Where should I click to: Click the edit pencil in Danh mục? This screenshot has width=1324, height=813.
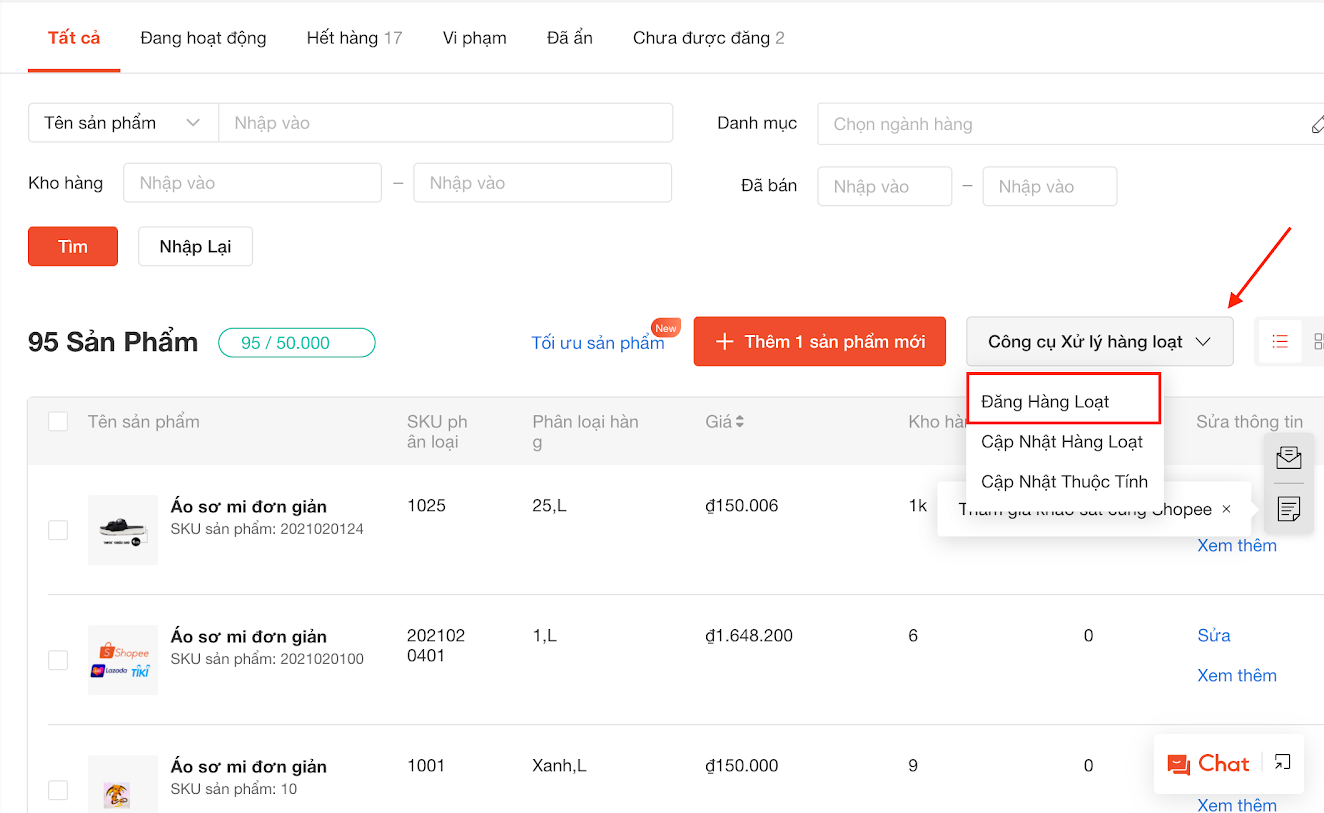[x=1317, y=125]
